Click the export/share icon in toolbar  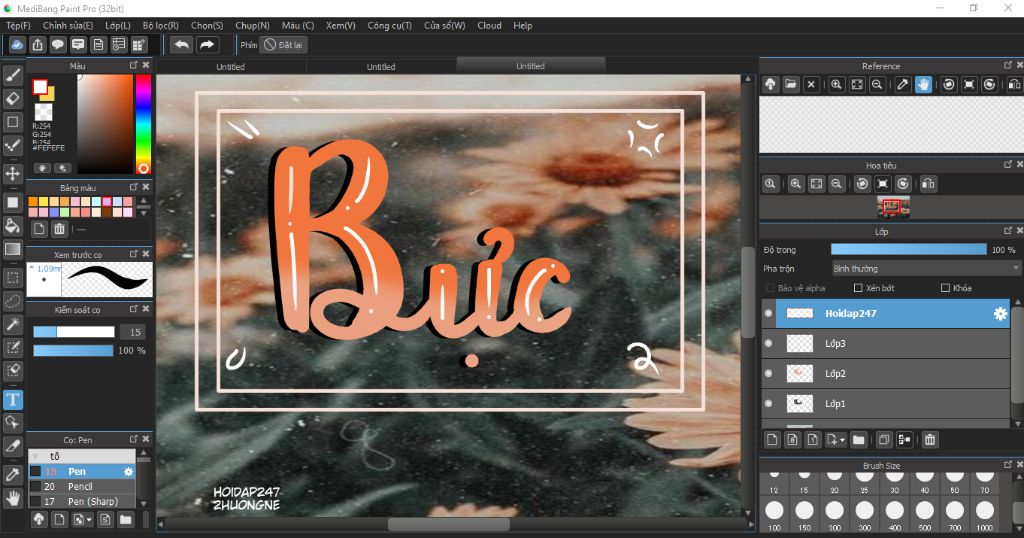[x=37, y=44]
